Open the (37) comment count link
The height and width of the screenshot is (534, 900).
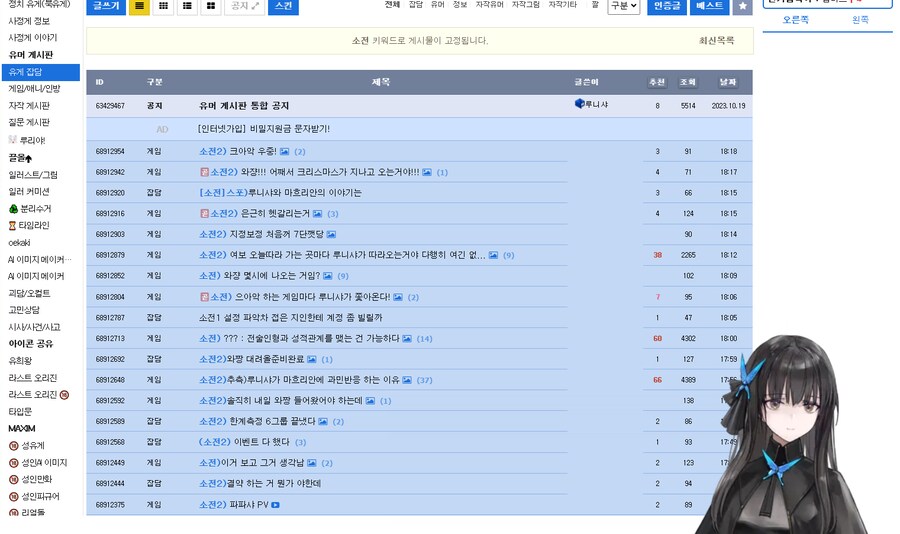424,380
